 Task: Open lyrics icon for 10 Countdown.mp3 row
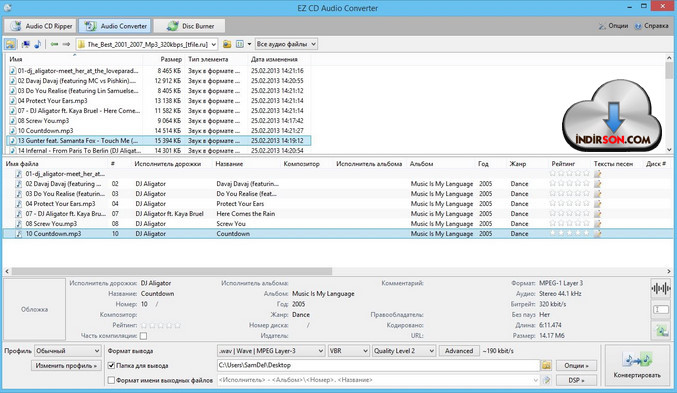click(x=598, y=234)
